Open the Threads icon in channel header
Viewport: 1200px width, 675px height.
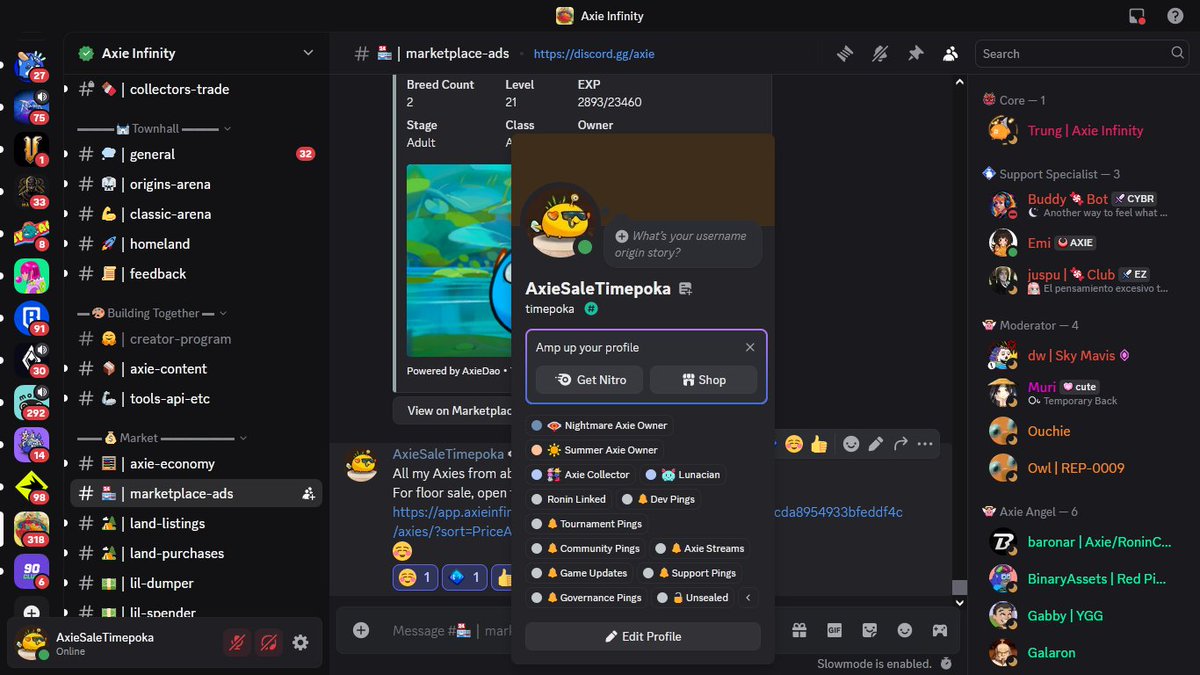coord(845,54)
